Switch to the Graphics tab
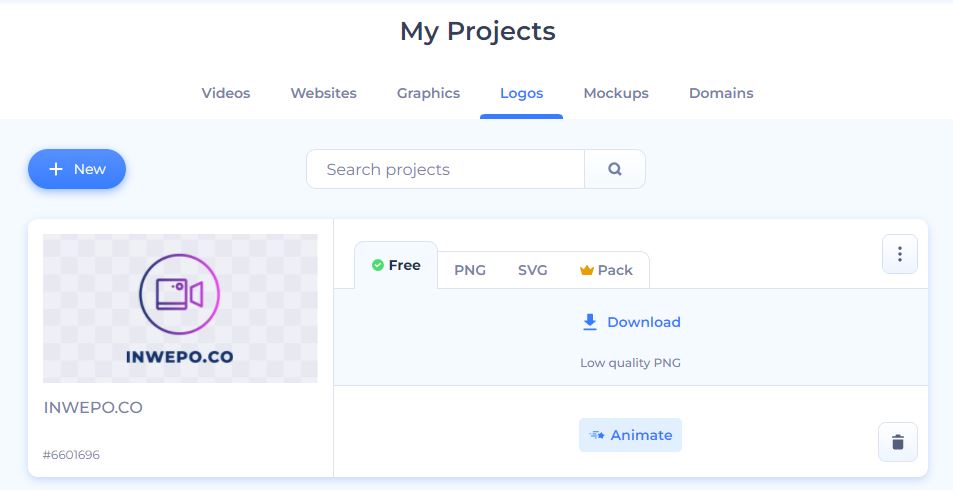 pyautogui.click(x=428, y=93)
